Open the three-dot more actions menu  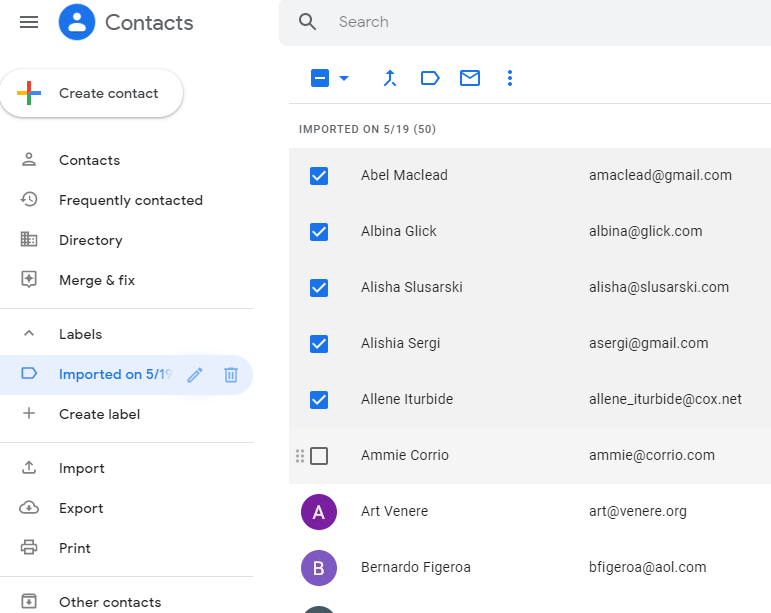[x=510, y=78]
